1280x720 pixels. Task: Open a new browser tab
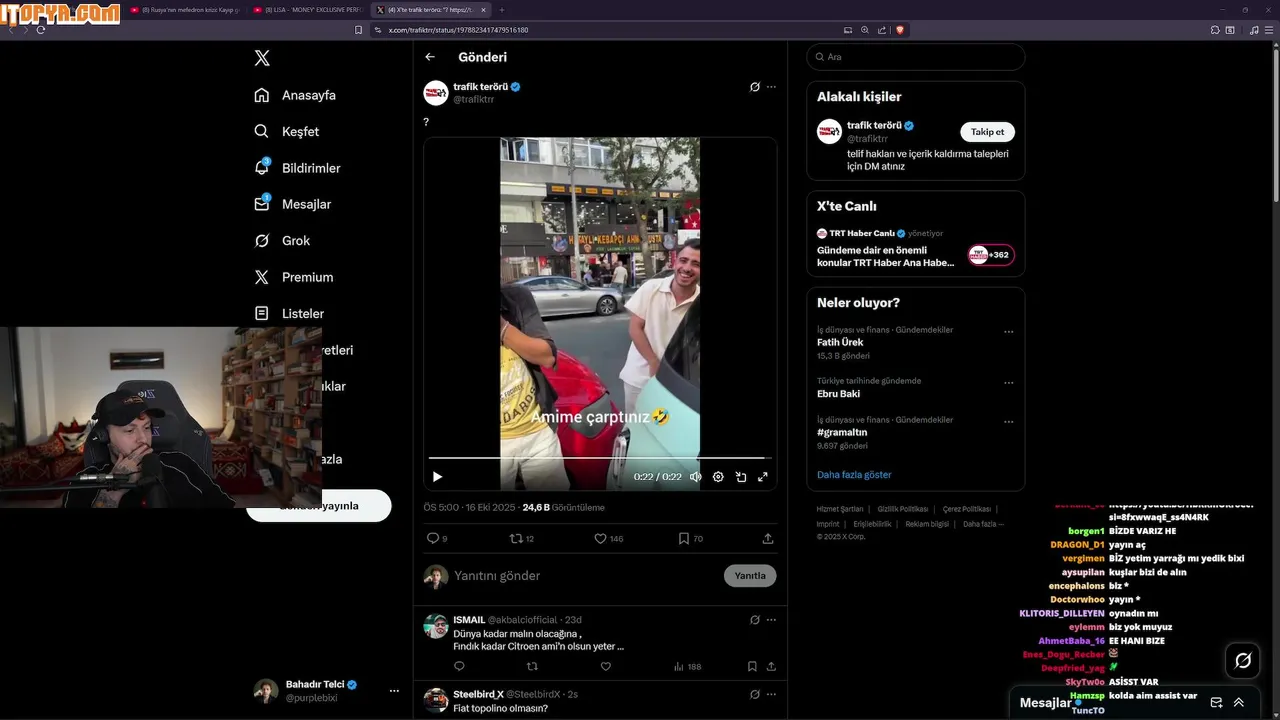(x=502, y=10)
